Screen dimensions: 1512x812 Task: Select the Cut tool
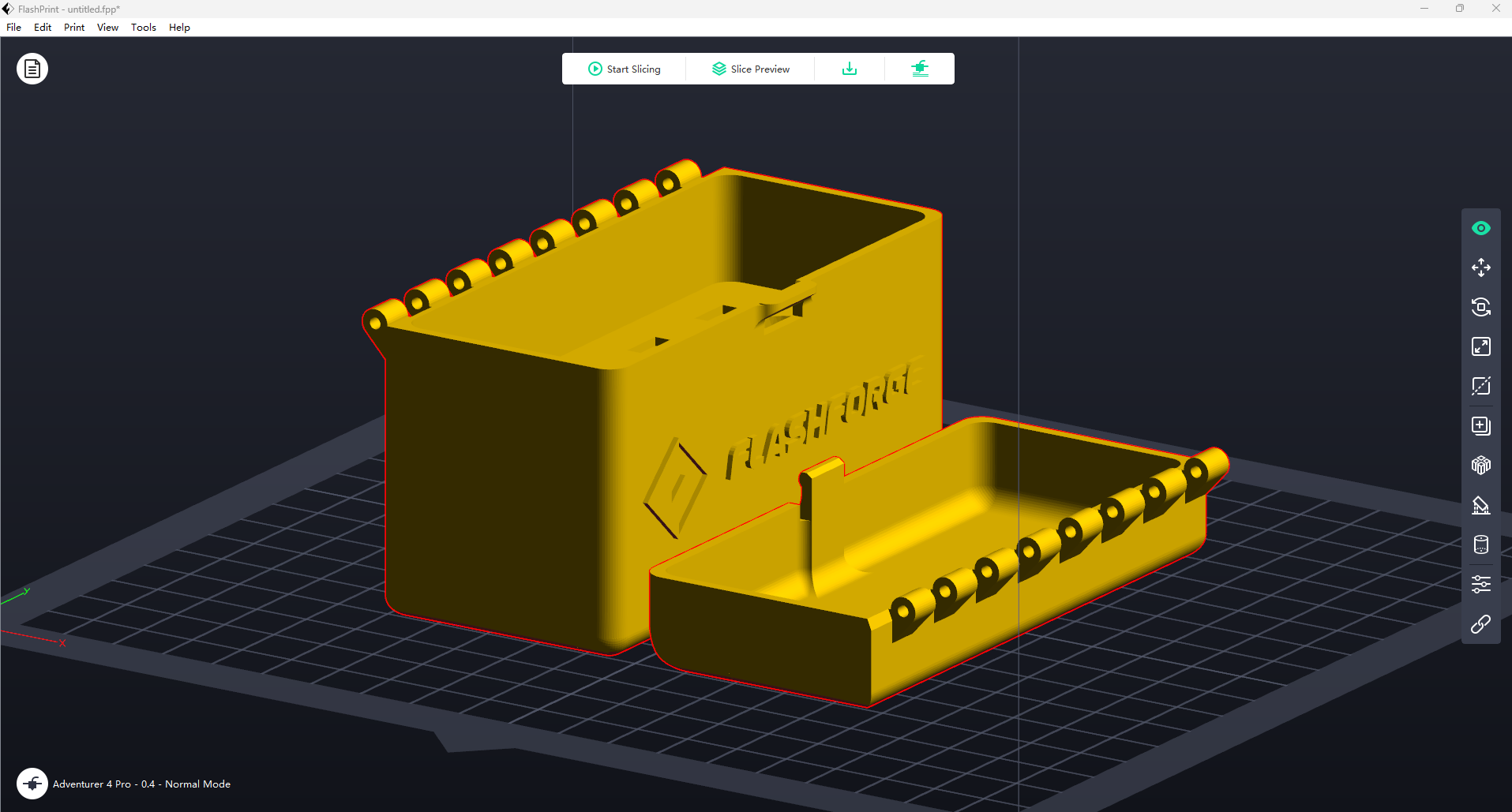1480,386
